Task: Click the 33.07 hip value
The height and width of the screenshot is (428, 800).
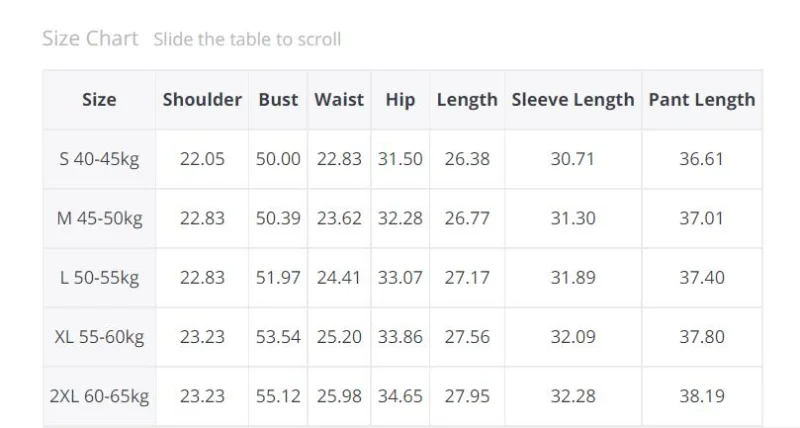Action: 400,278
